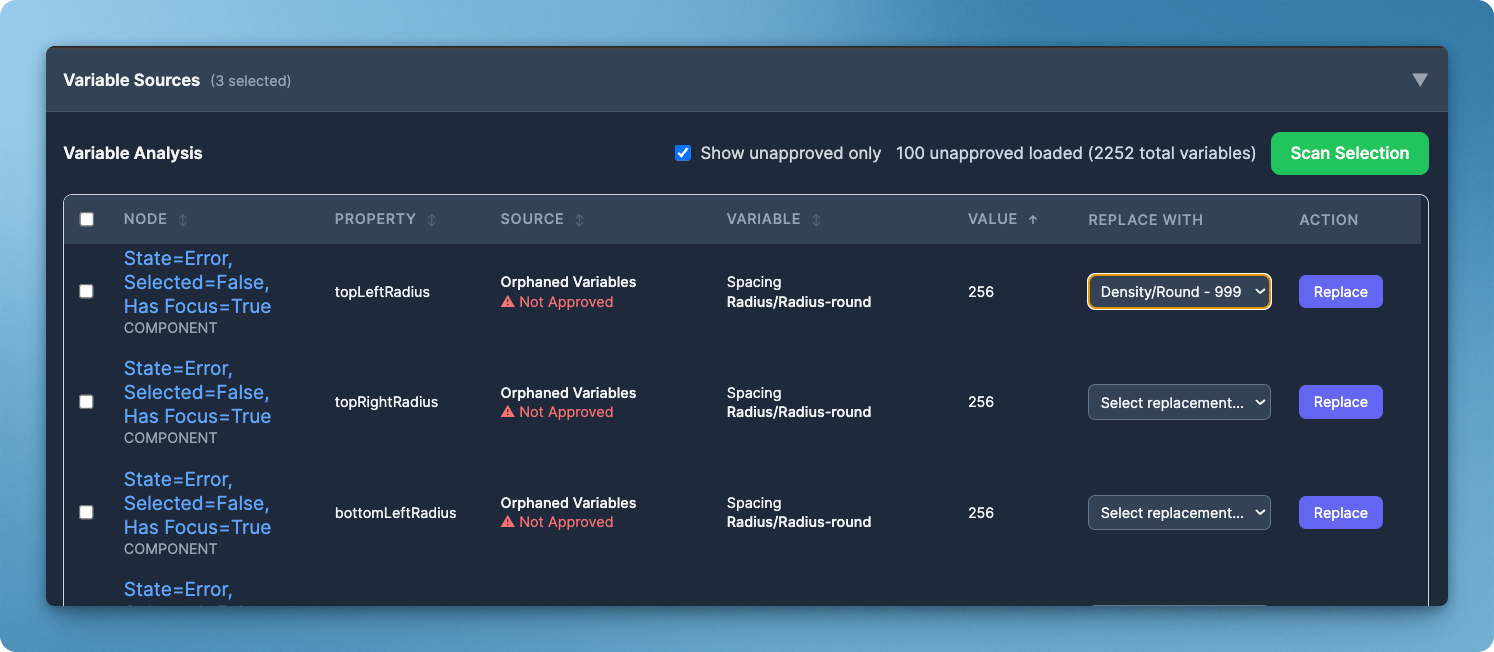Click the Variable Sources heading
Image resolution: width=1494 pixels, height=652 pixels.
(x=132, y=80)
